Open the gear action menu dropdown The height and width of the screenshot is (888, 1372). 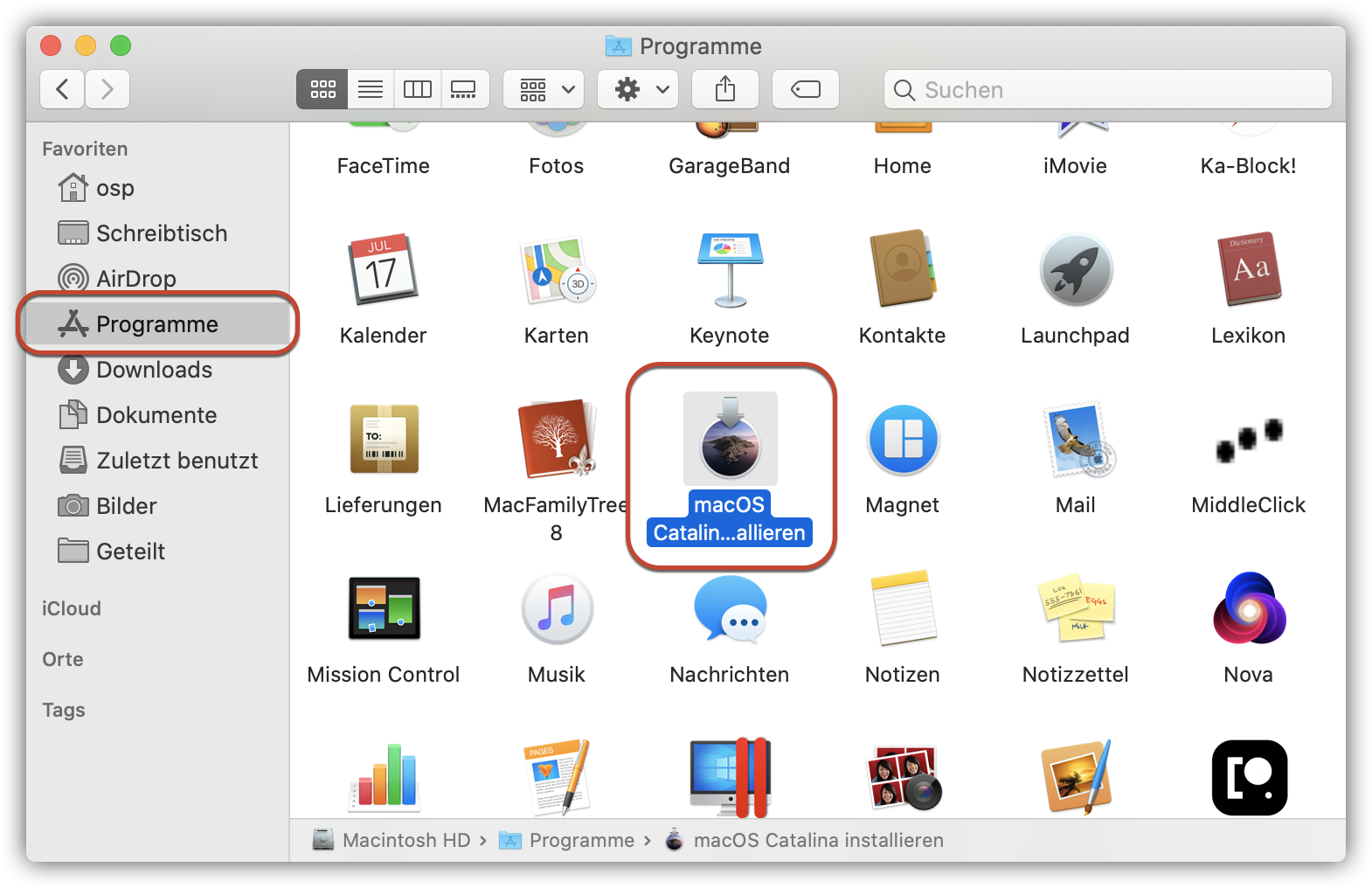point(638,89)
